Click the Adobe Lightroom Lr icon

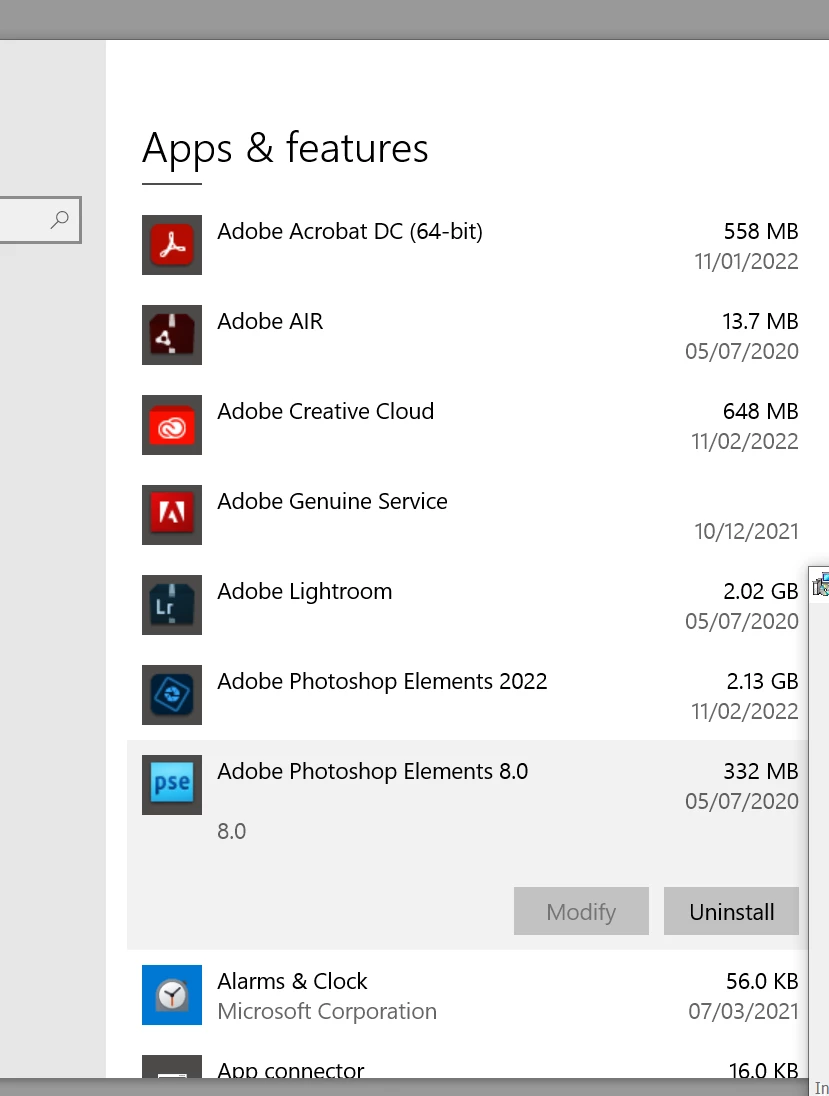click(172, 605)
